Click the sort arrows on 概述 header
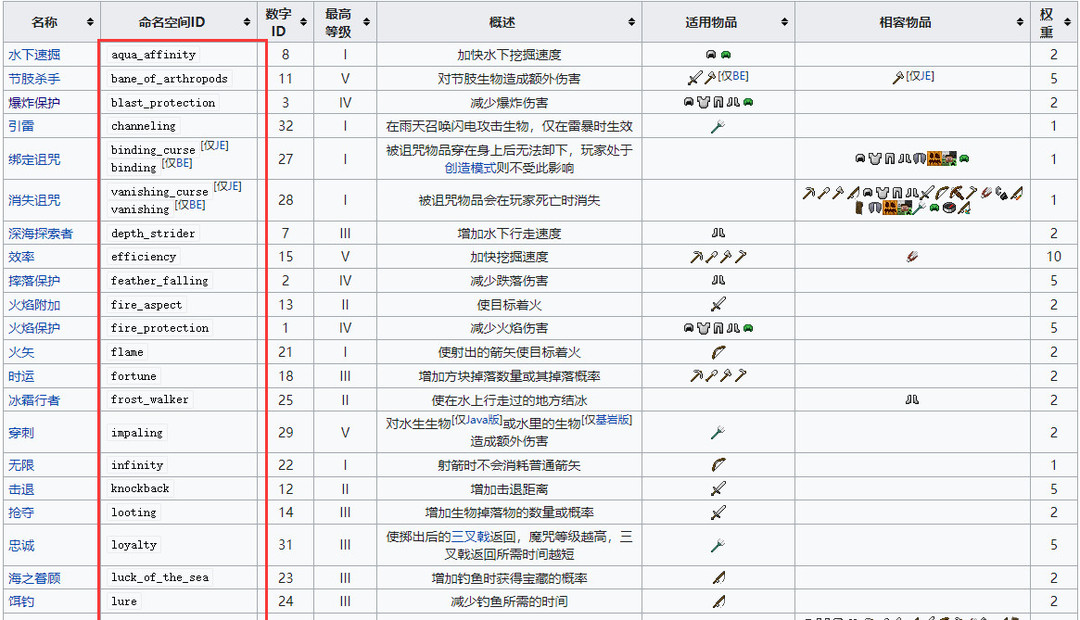 (x=633, y=21)
